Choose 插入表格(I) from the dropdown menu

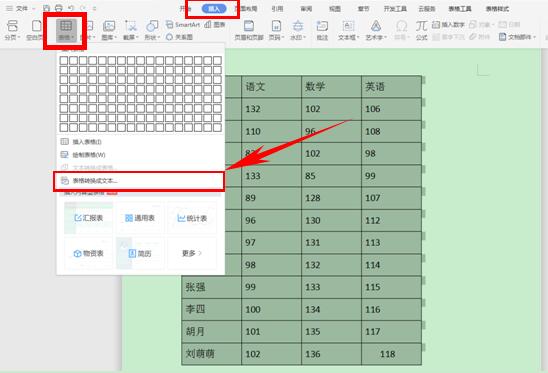click(x=140, y=142)
